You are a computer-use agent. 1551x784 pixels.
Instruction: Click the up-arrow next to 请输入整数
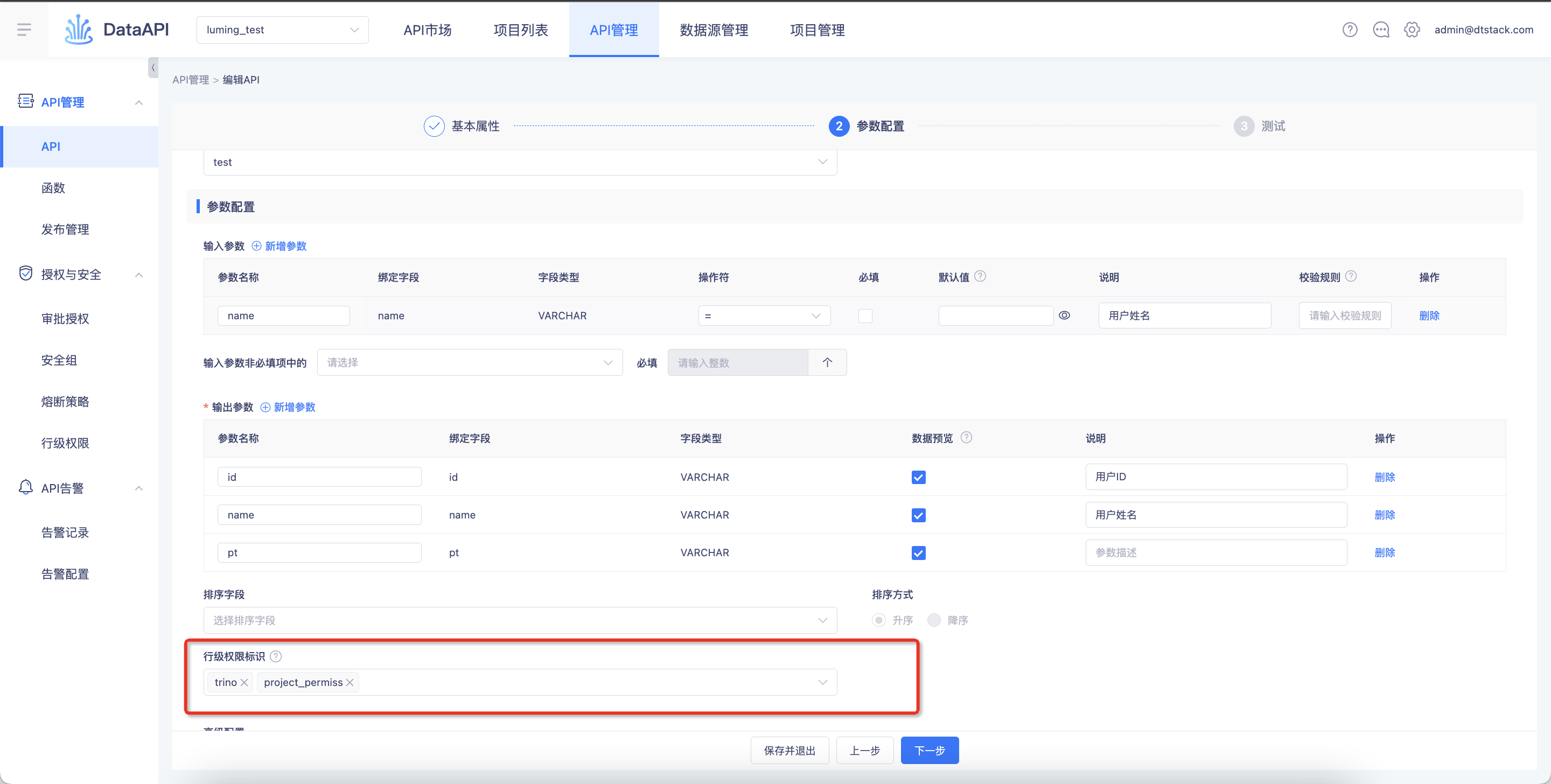pos(827,362)
